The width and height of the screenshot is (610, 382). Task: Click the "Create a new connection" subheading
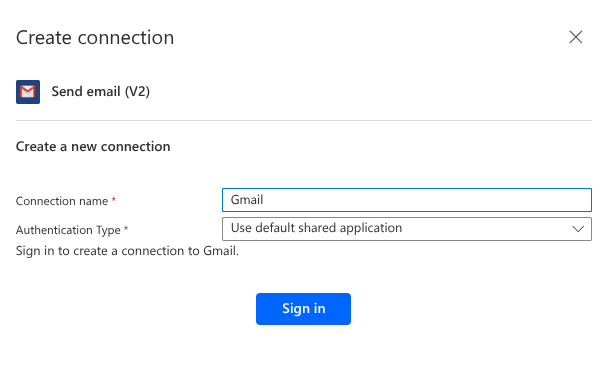[93, 147]
